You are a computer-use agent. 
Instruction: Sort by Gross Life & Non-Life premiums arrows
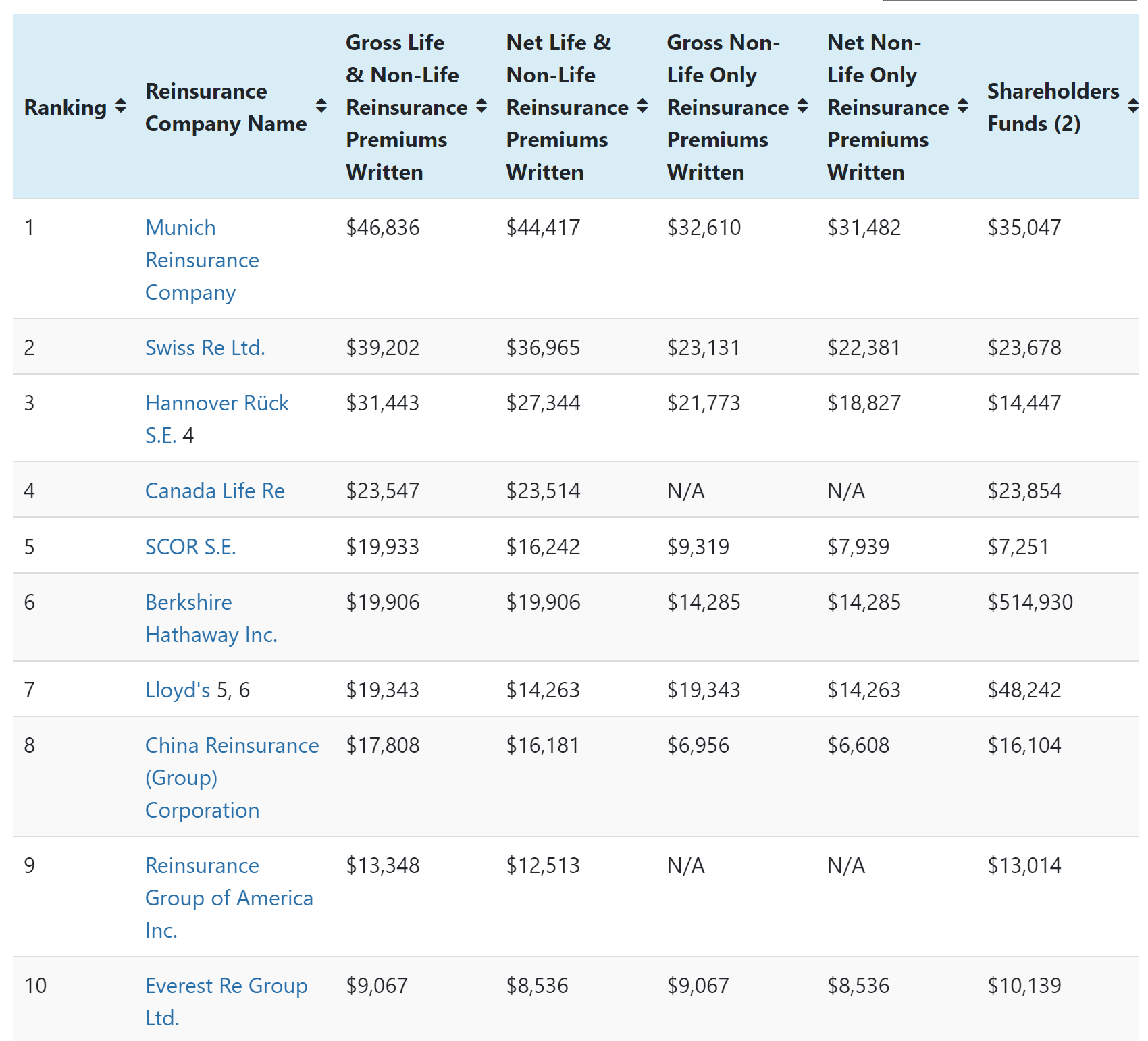click(x=481, y=106)
